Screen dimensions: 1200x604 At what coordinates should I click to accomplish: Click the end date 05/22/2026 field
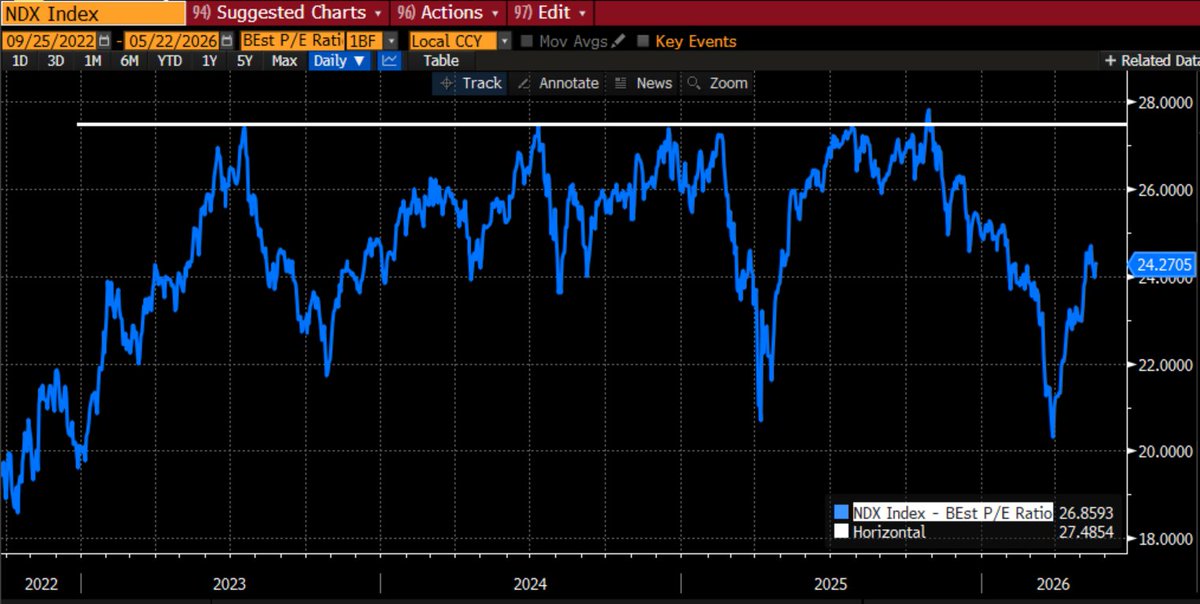coord(172,41)
